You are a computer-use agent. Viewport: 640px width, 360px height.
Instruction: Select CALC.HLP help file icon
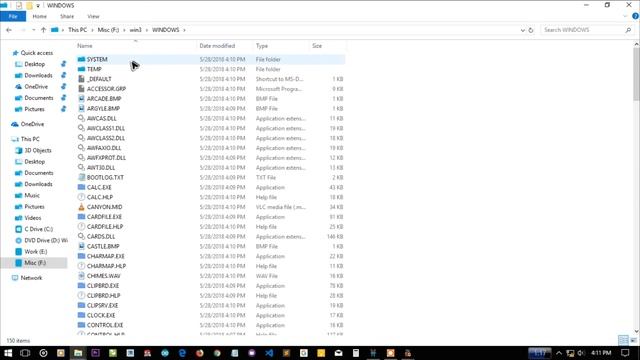(x=81, y=197)
